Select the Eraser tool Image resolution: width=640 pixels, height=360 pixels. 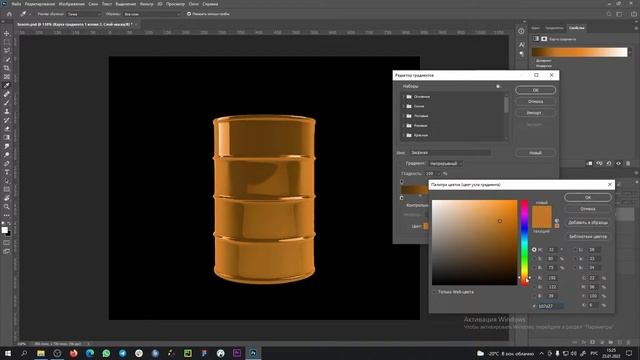click(7, 129)
